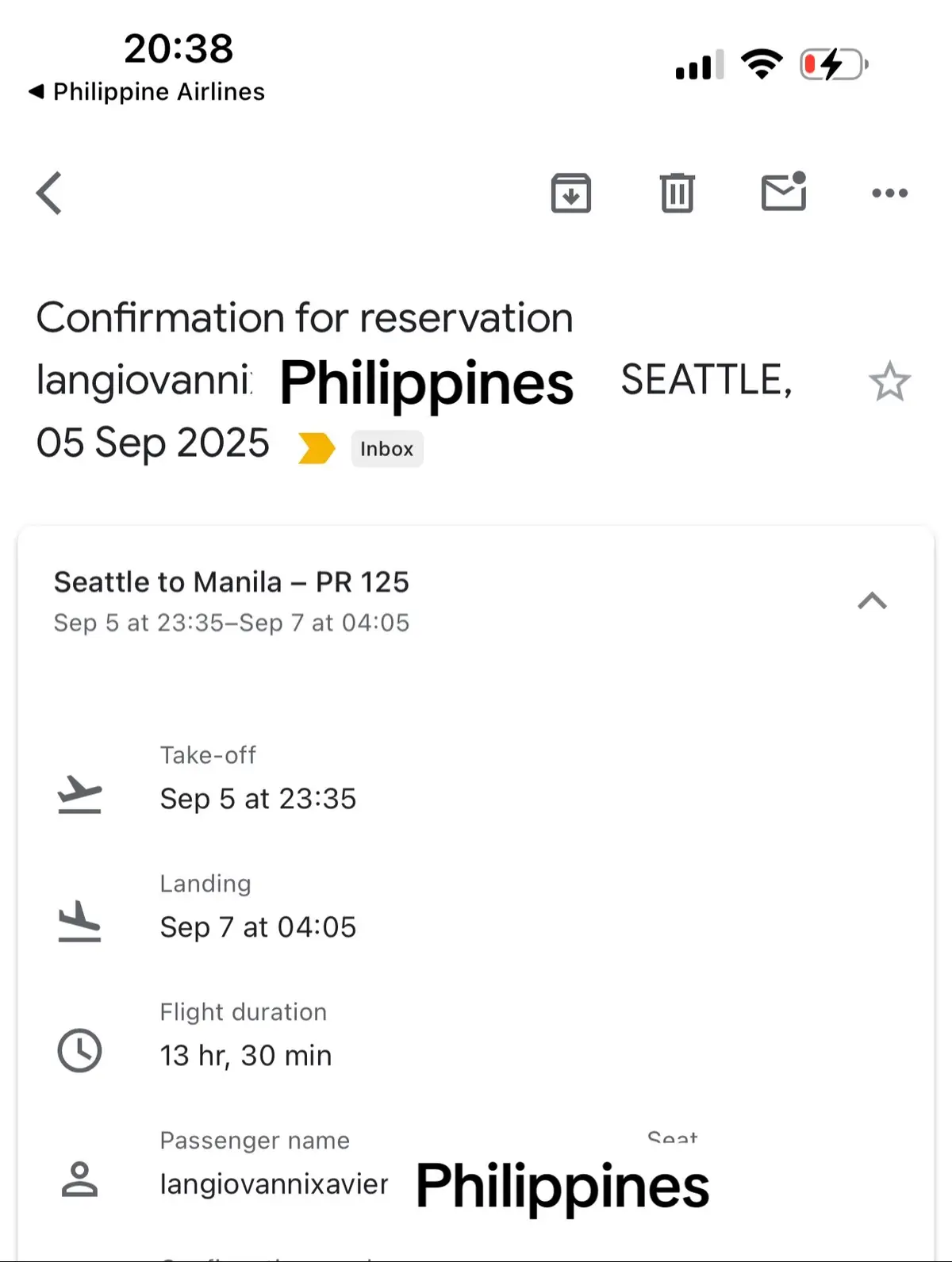The image size is (952, 1262).
Task: Tap the take-off plane icon
Action: 79,794
